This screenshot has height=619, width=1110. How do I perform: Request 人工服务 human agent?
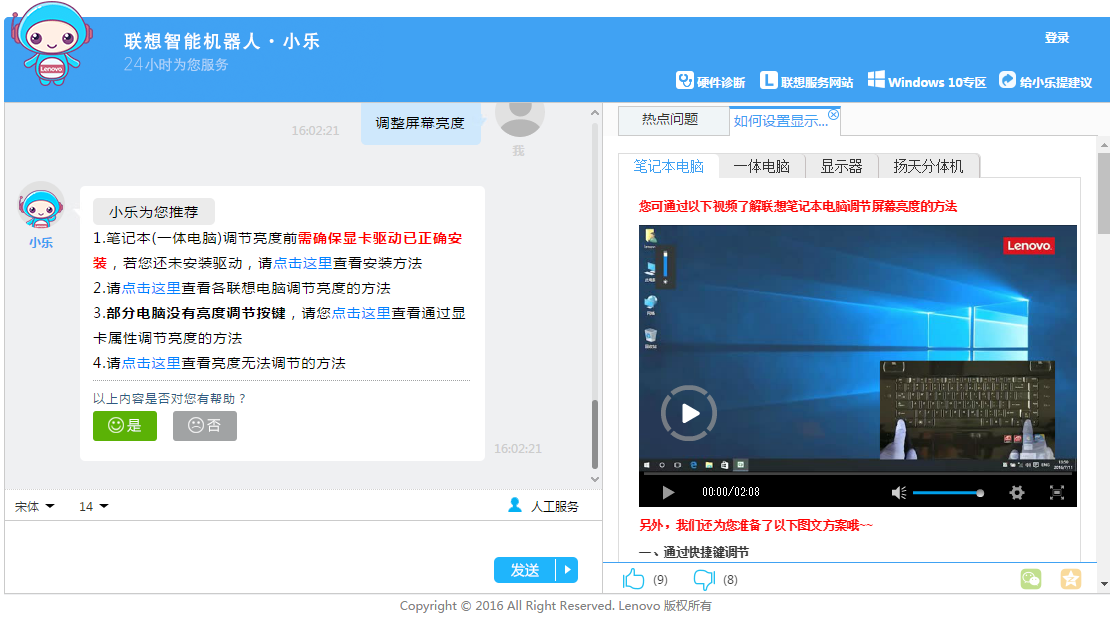tap(544, 506)
